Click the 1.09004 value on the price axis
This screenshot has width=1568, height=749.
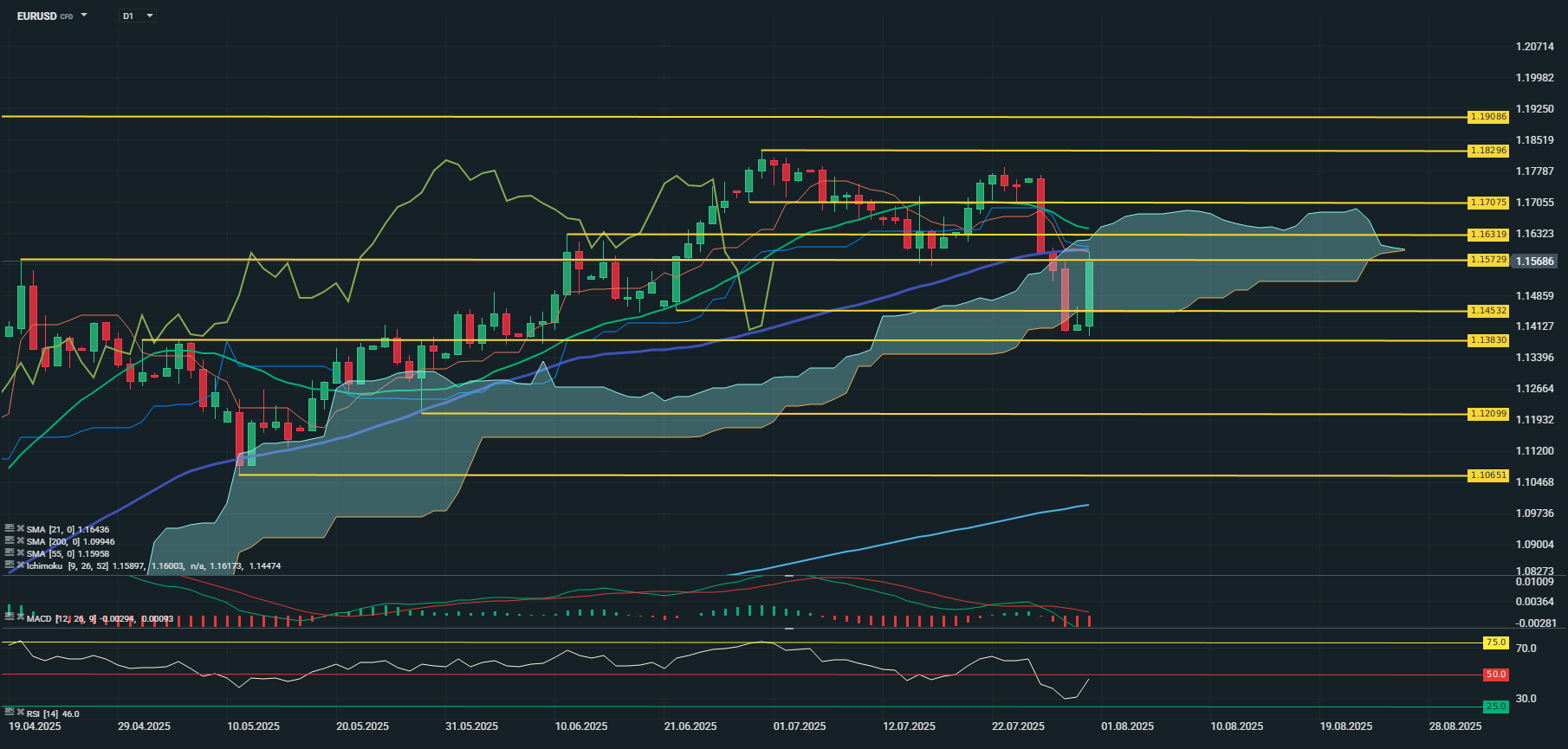click(x=1534, y=545)
